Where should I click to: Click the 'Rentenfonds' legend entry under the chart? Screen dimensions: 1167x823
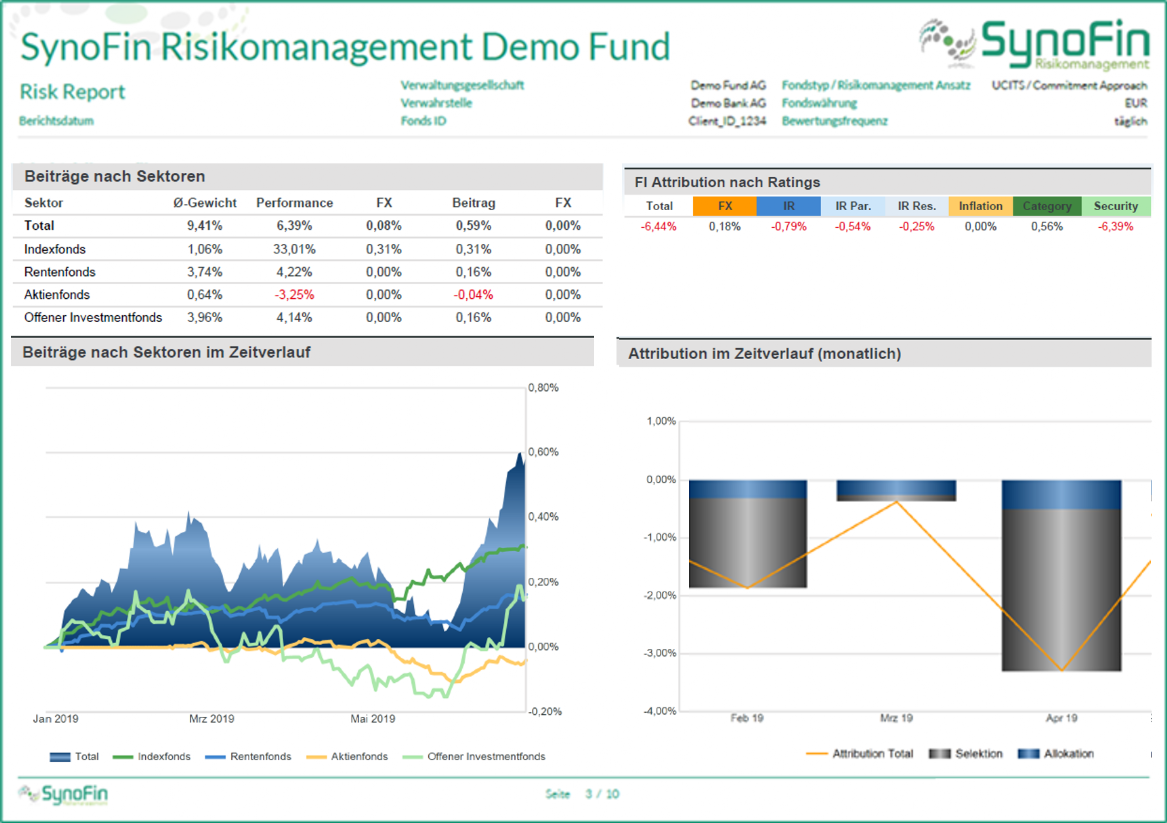pyautogui.click(x=249, y=757)
